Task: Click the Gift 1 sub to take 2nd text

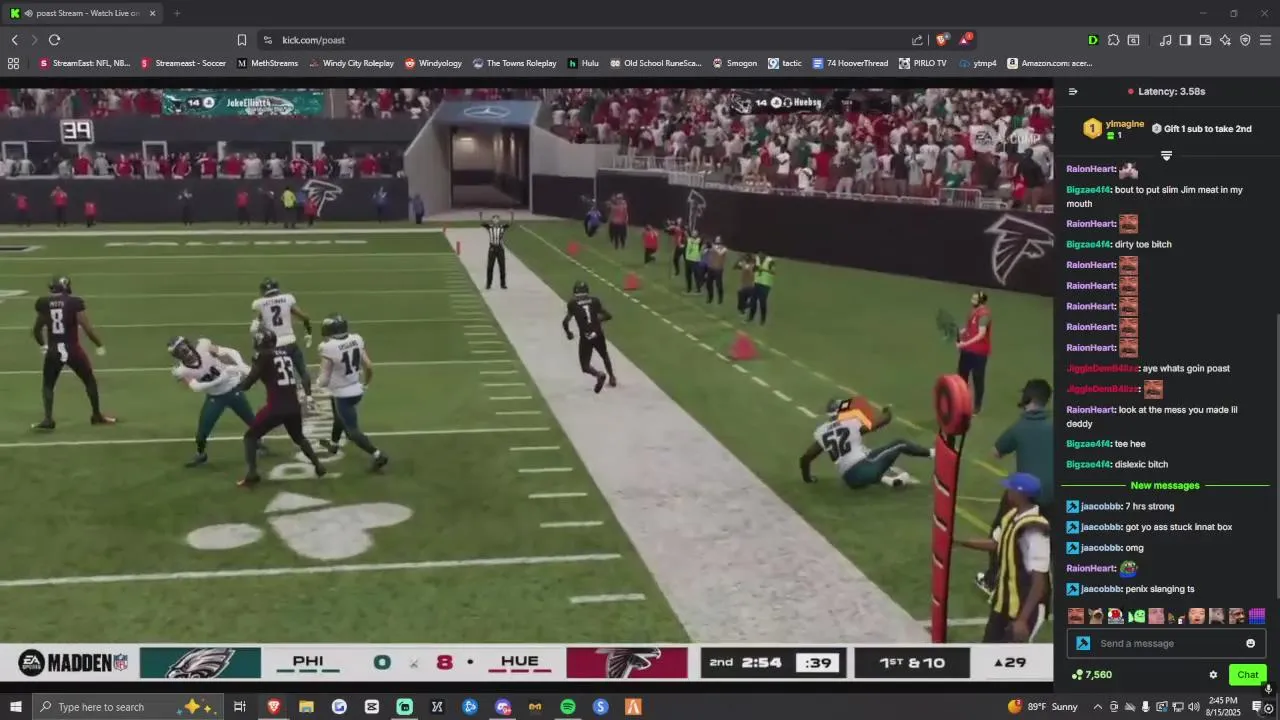Action: pyautogui.click(x=1207, y=128)
